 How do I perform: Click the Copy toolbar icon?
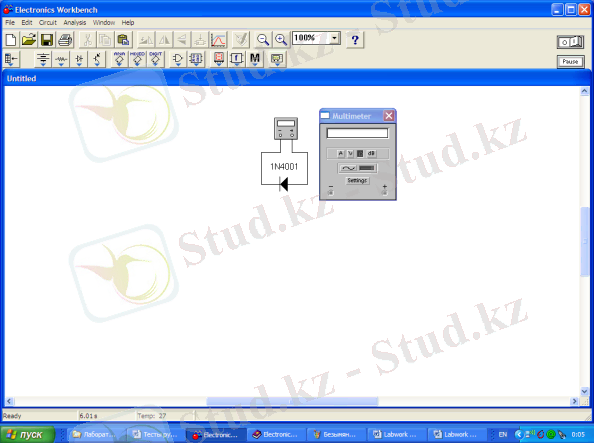[x=105, y=39]
